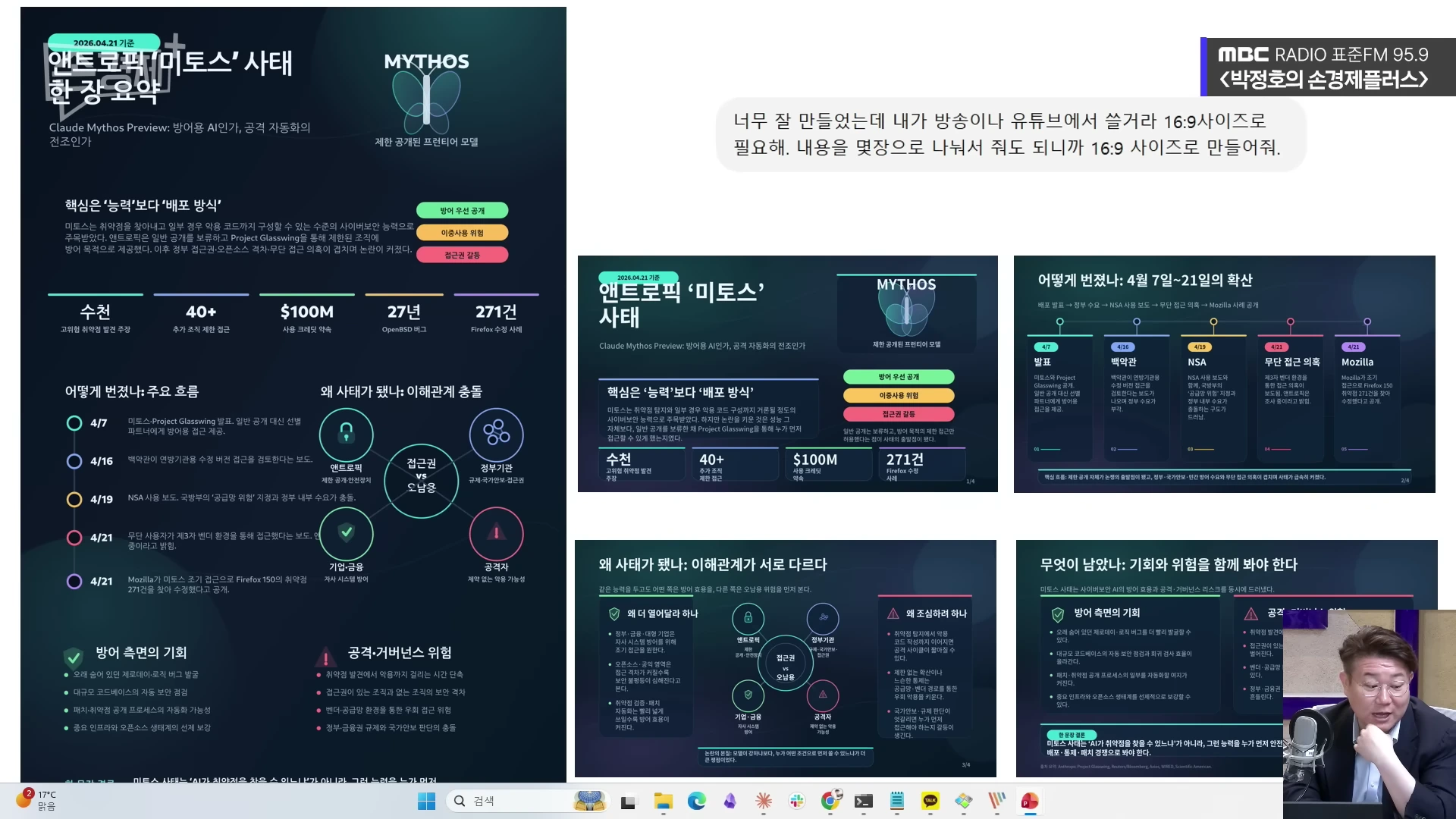
Task: Open the slide thumbnail 기회와 위험을 함께 봐야 한다
Action: pyautogui.click(x=1226, y=658)
